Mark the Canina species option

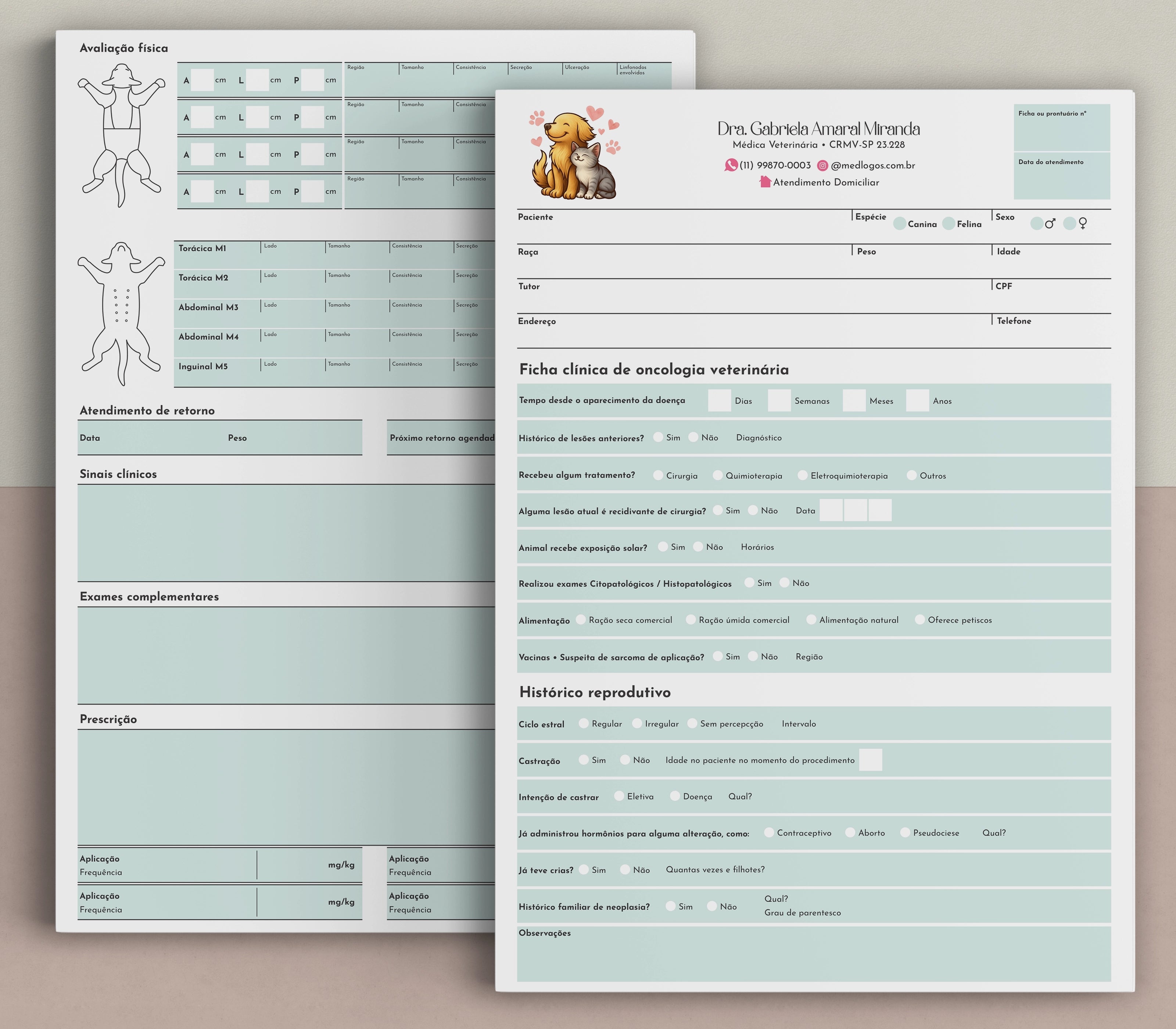[900, 223]
